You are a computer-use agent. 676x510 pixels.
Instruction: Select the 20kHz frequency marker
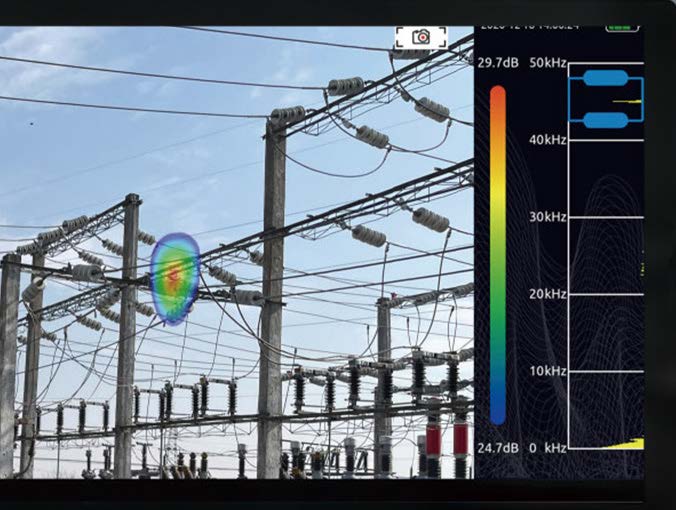click(x=548, y=294)
